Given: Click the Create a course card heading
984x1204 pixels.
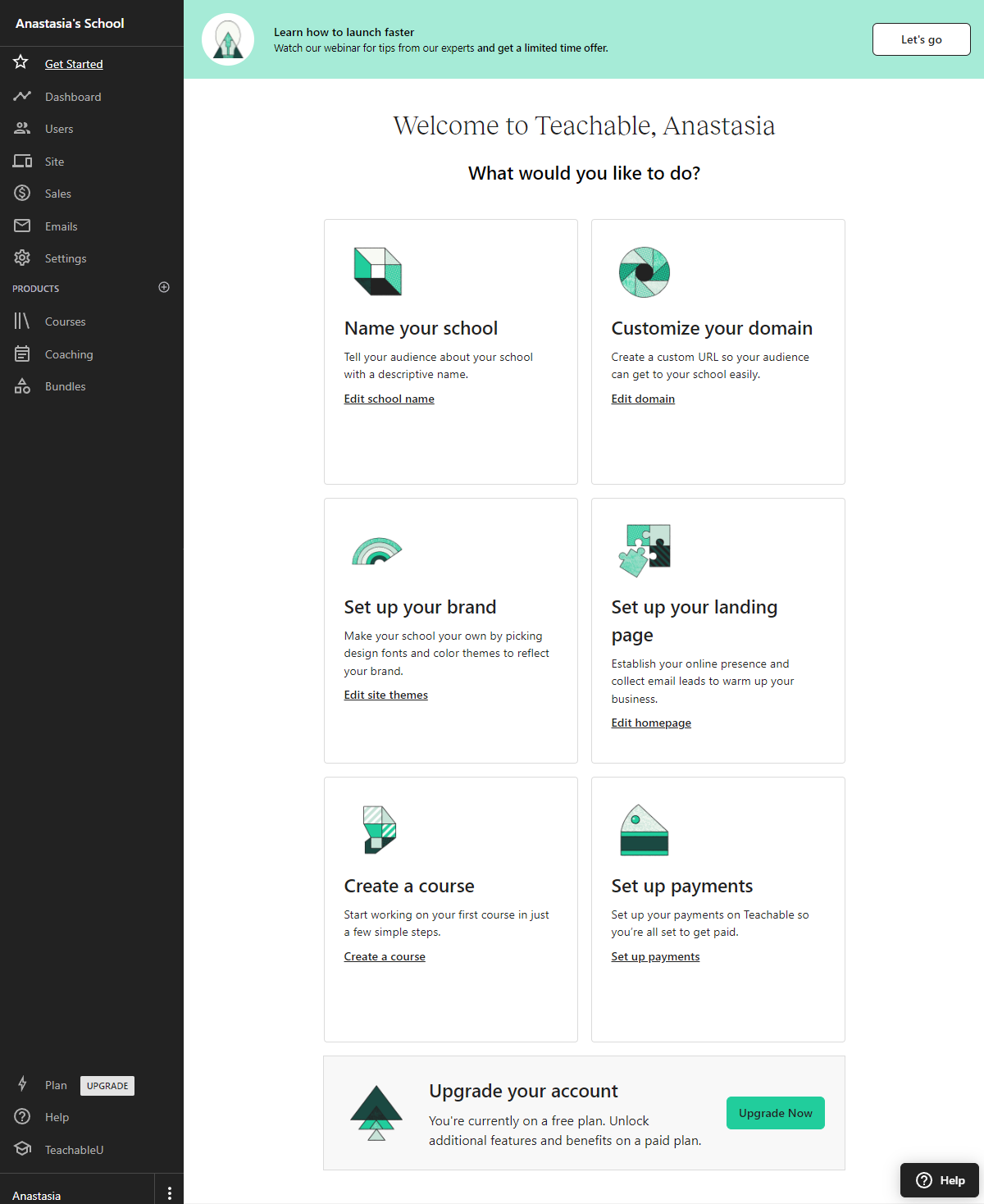Looking at the screenshot, I should 409,886.
